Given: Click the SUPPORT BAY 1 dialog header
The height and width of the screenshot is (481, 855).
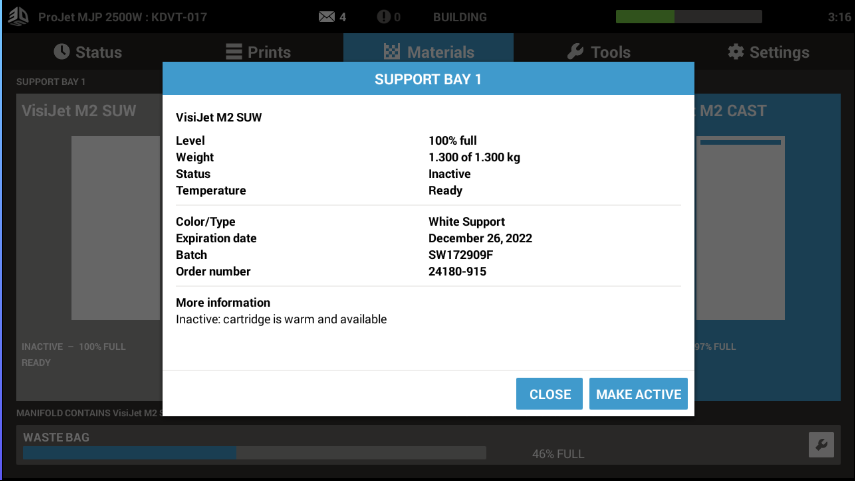Looking at the screenshot, I should (428, 79).
